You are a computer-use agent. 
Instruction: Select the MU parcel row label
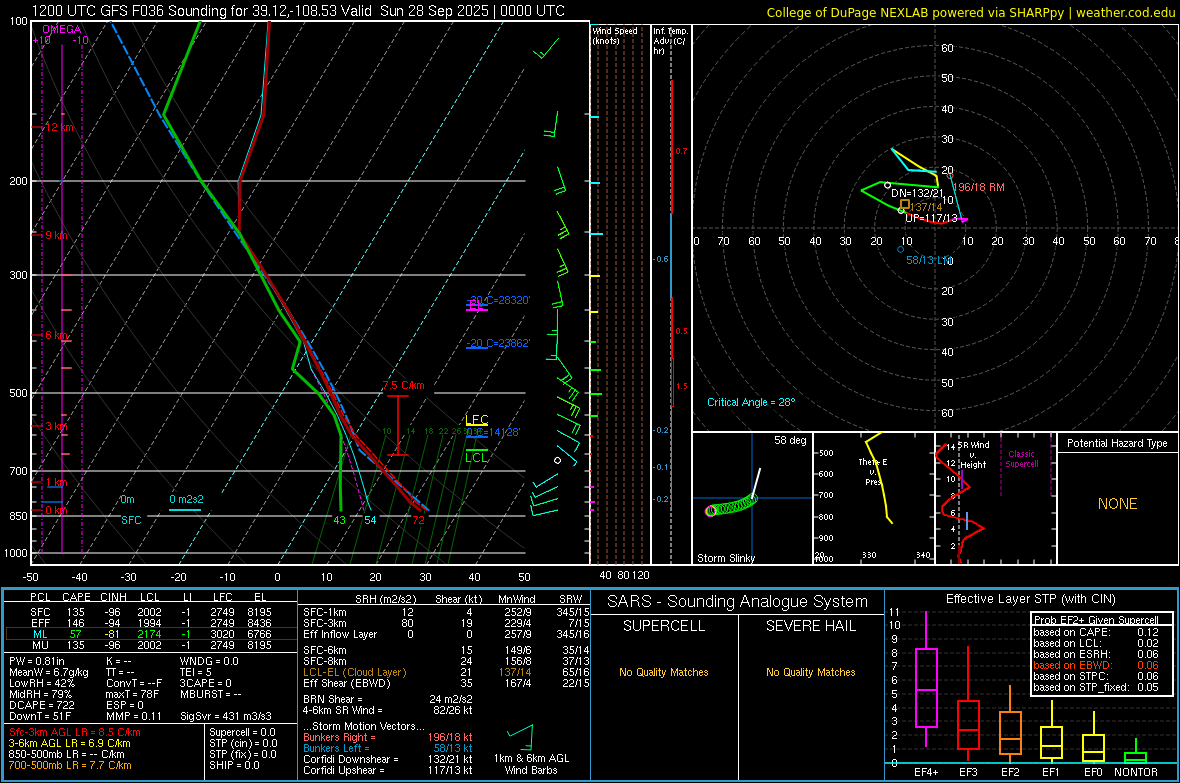(41, 644)
